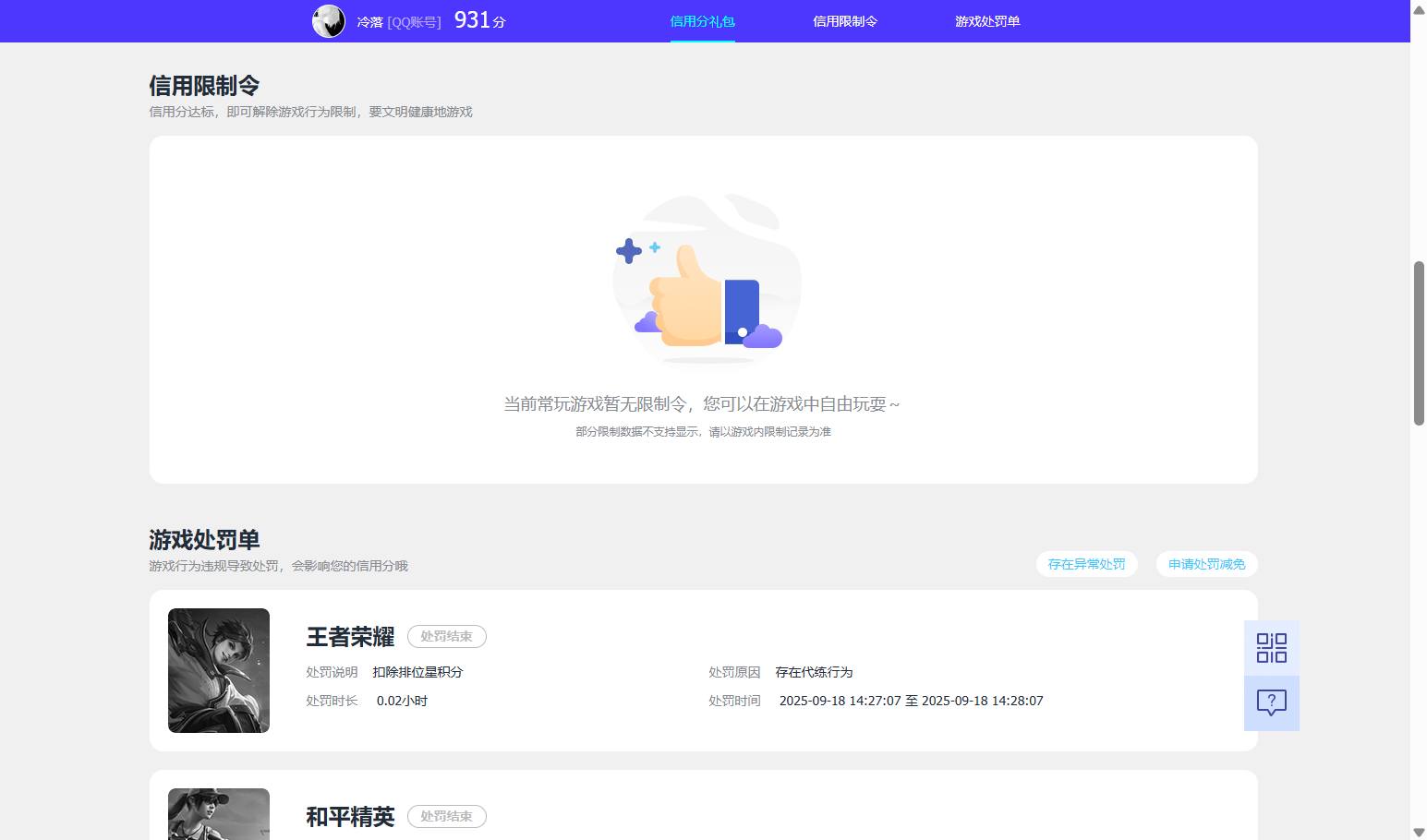Image resolution: width=1427 pixels, height=840 pixels.
Task: Switch to the 信用分礼包 tab
Action: click(x=702, y=21)
